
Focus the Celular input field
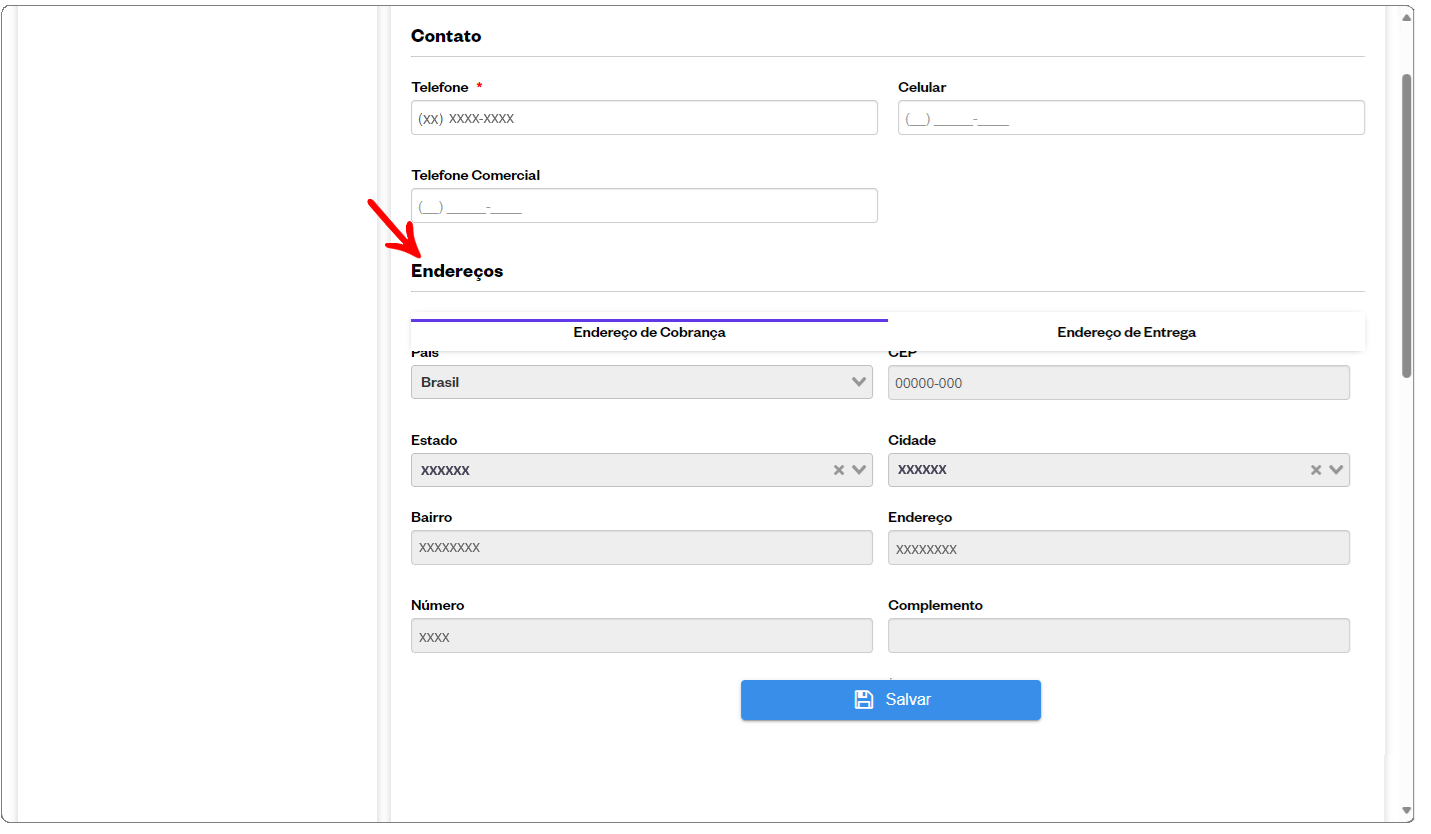1130,118
